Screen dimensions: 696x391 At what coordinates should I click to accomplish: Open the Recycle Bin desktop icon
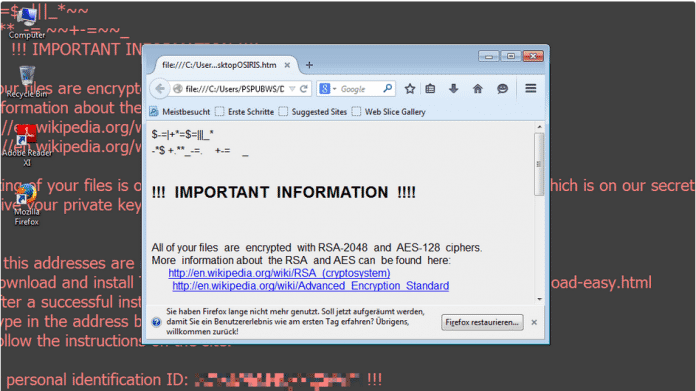[27, 82]
